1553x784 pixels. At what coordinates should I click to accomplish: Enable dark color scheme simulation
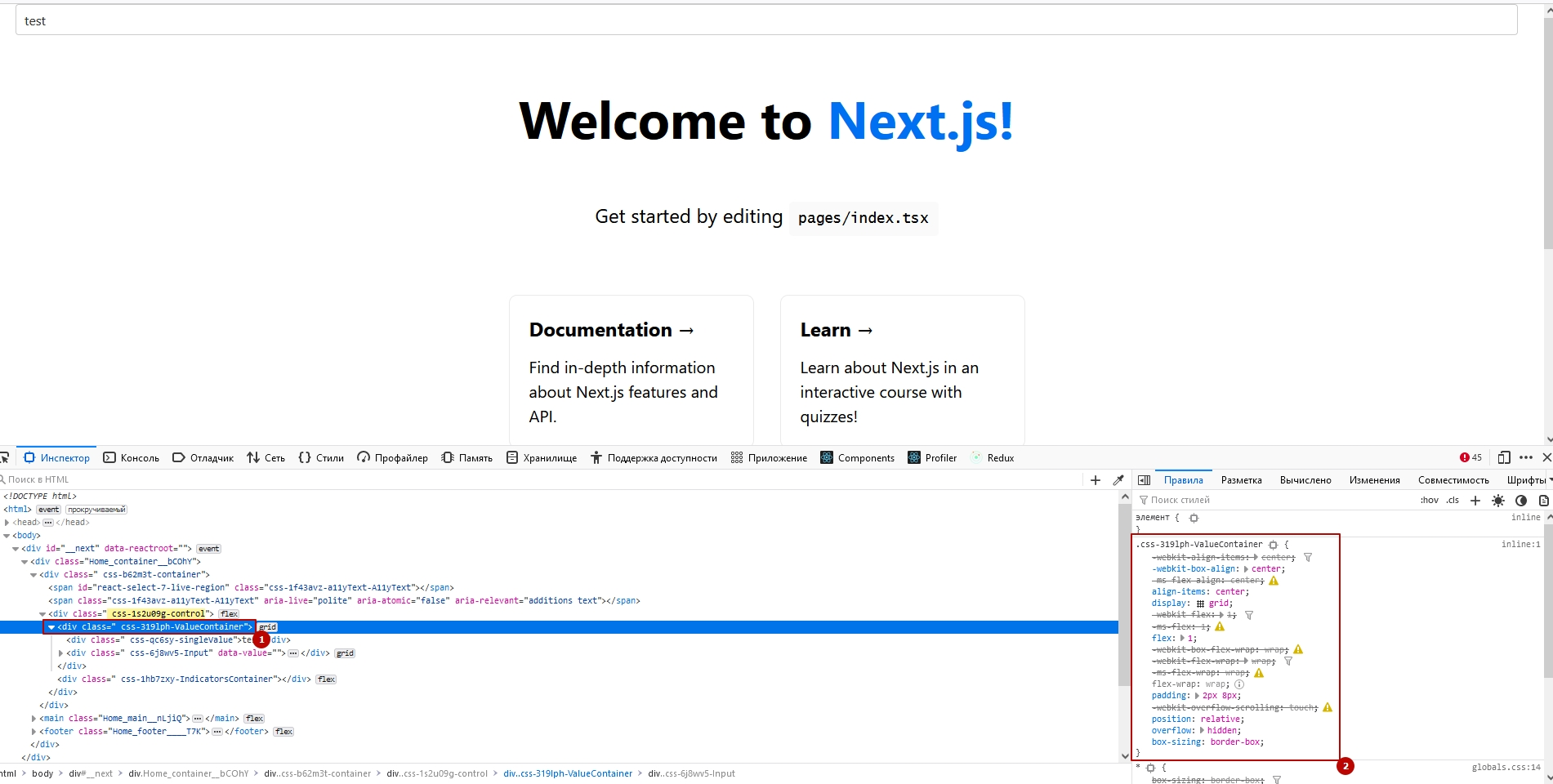(x=1521, y=500)
